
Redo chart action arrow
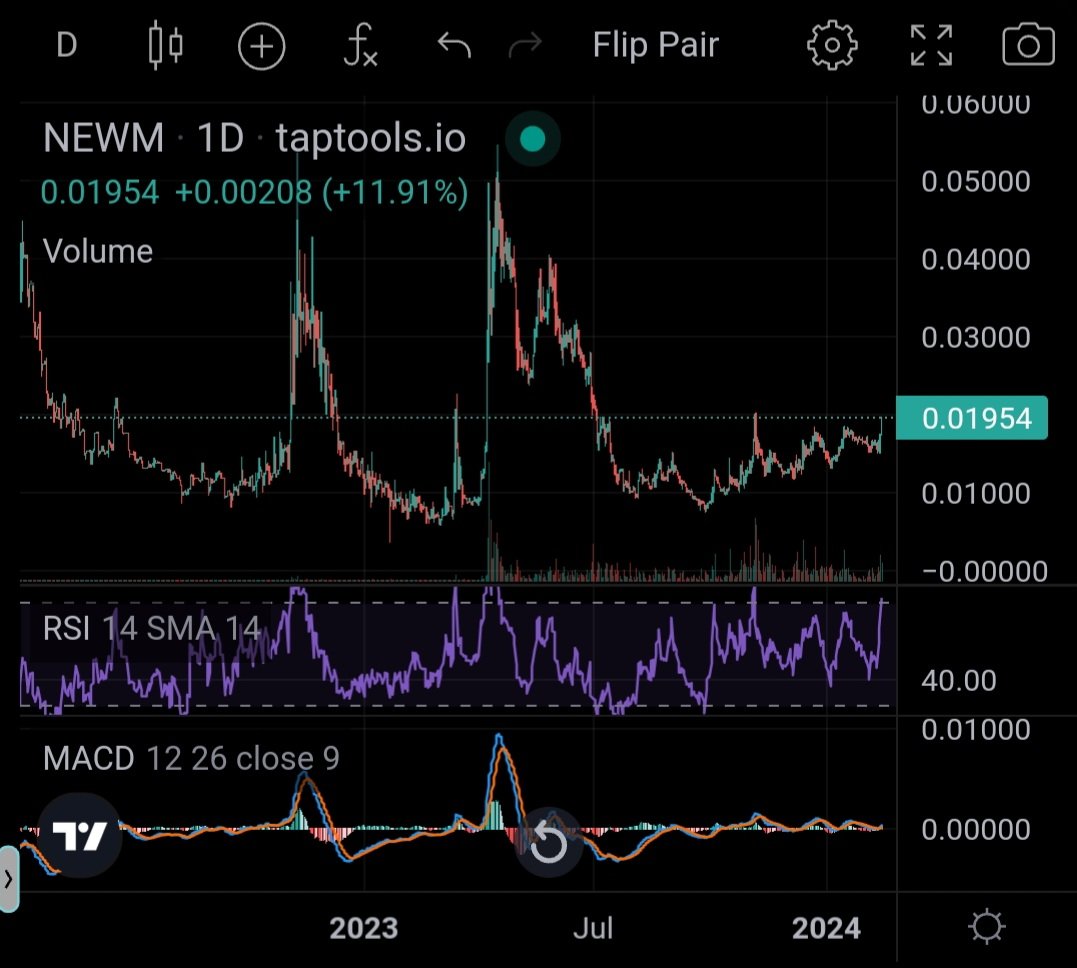(525, 45)
